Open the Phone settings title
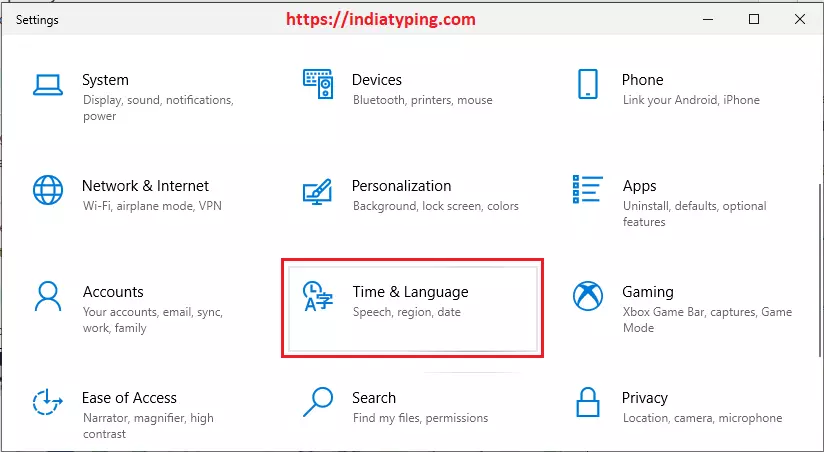 click(643, 80)
